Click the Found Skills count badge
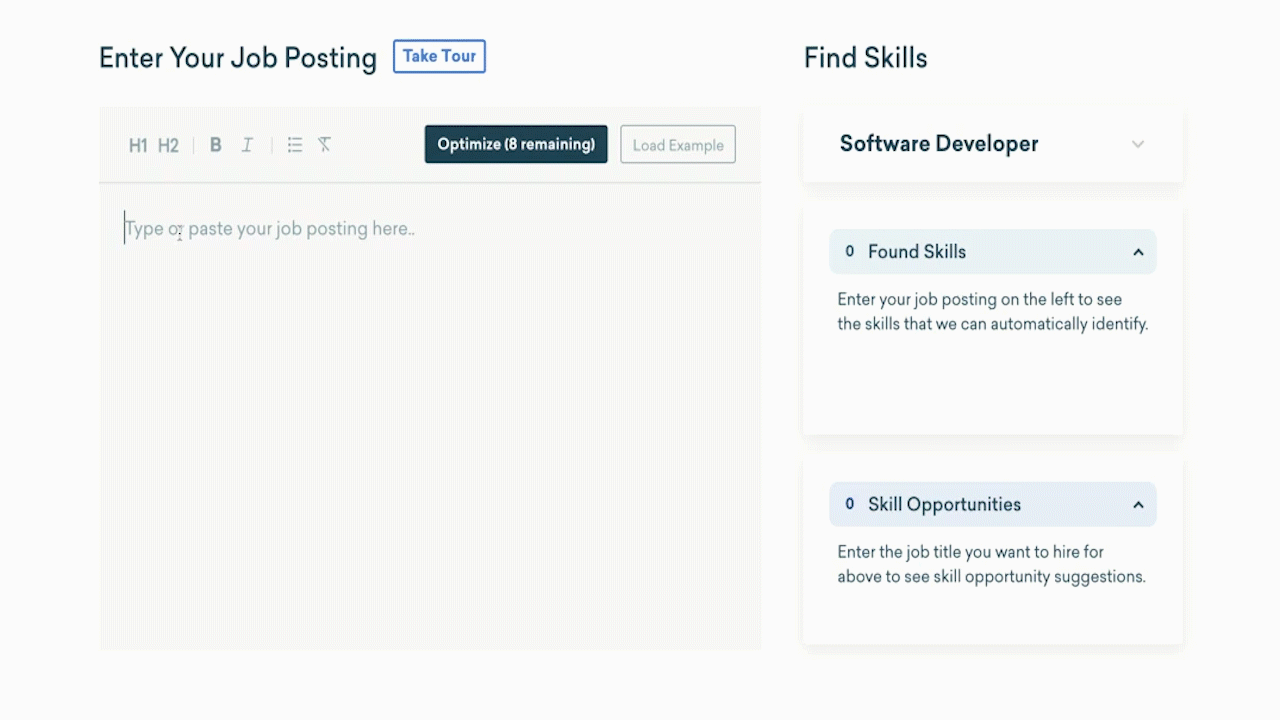The height and width of the screenshot is (720, 1280). tap(850, 252)
